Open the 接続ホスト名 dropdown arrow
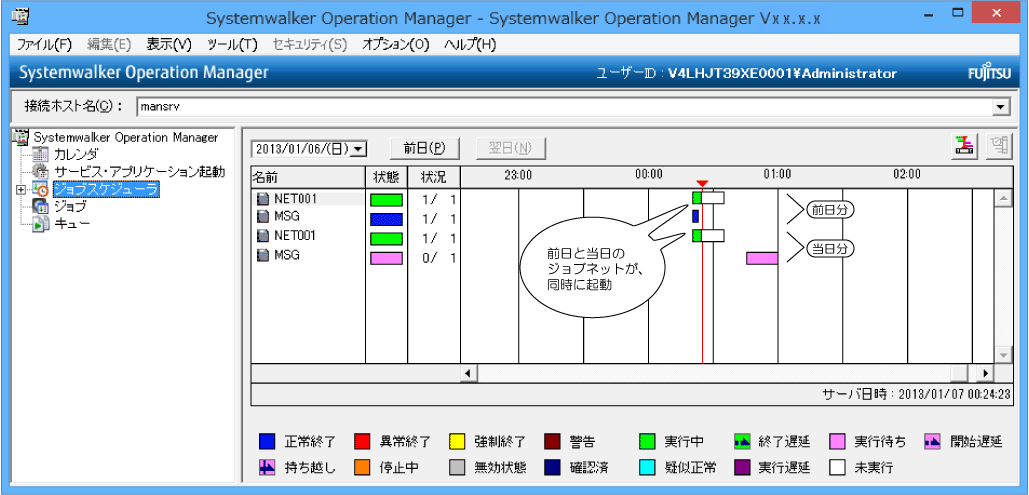 1001,107
